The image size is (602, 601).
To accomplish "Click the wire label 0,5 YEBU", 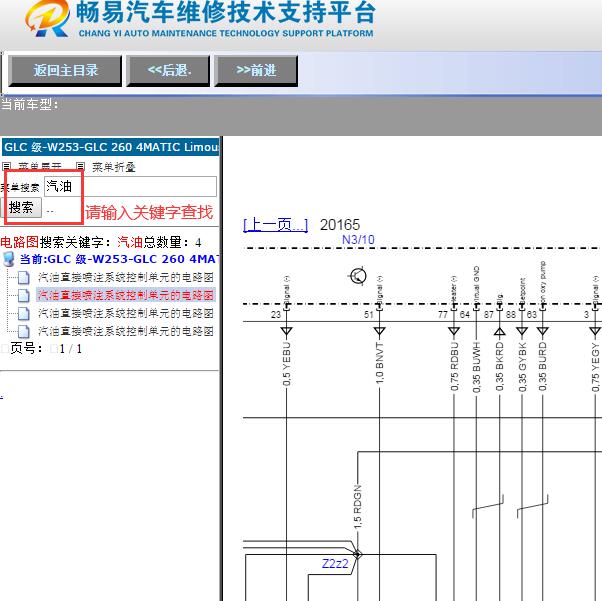I will [x=287, y=364].
